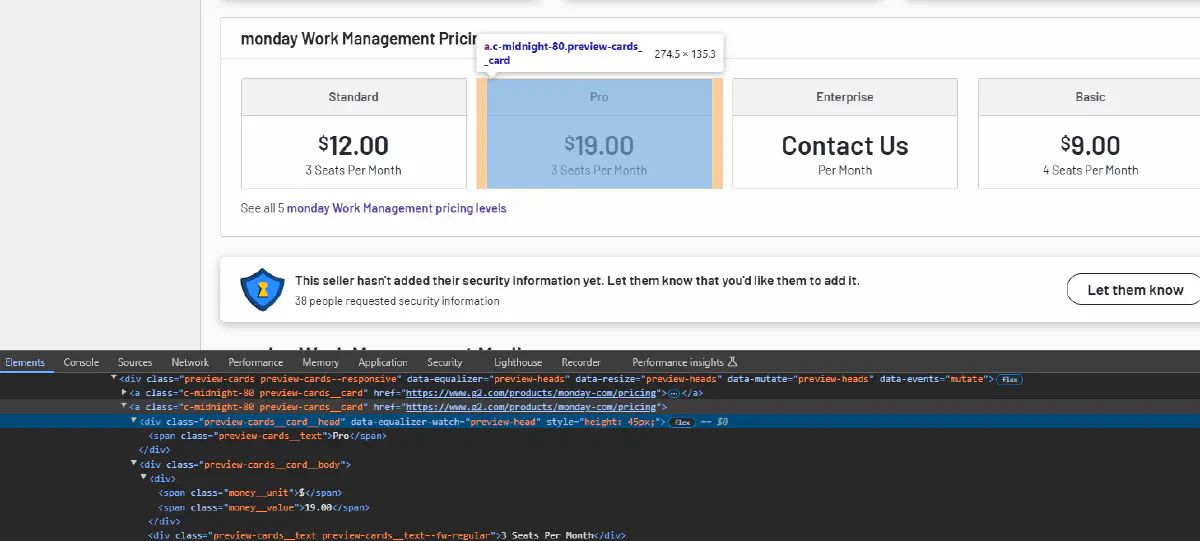Click flex badge on preview-cards responsive div
The image size is (1200, 541).
click(1010, 379)
